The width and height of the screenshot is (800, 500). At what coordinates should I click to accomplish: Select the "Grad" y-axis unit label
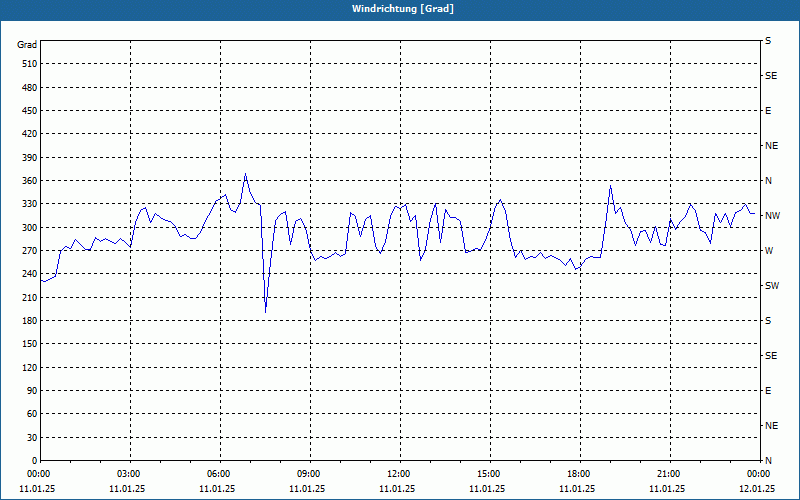coord(27,45)
